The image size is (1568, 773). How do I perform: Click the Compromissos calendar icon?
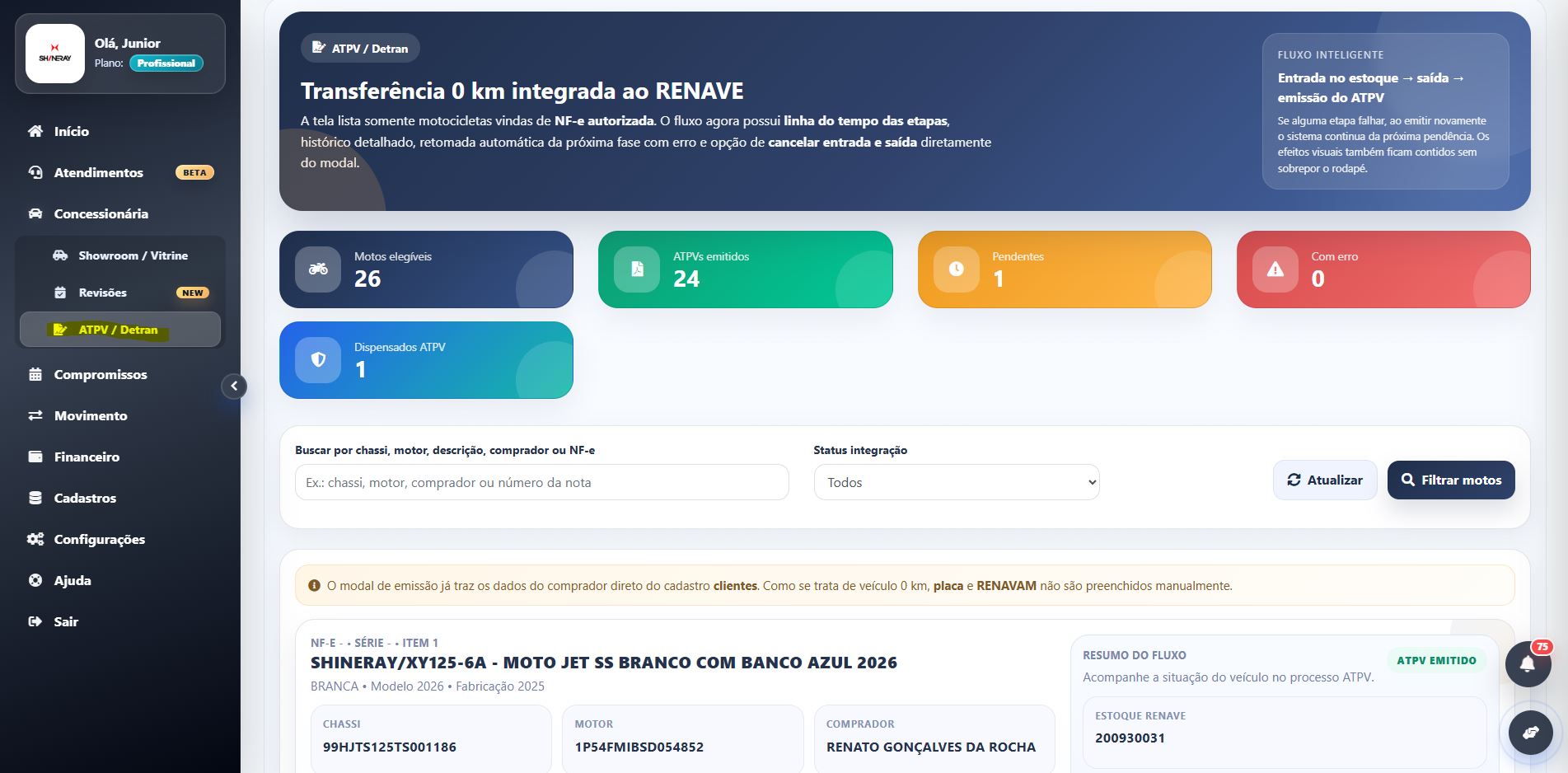(35, 374)
